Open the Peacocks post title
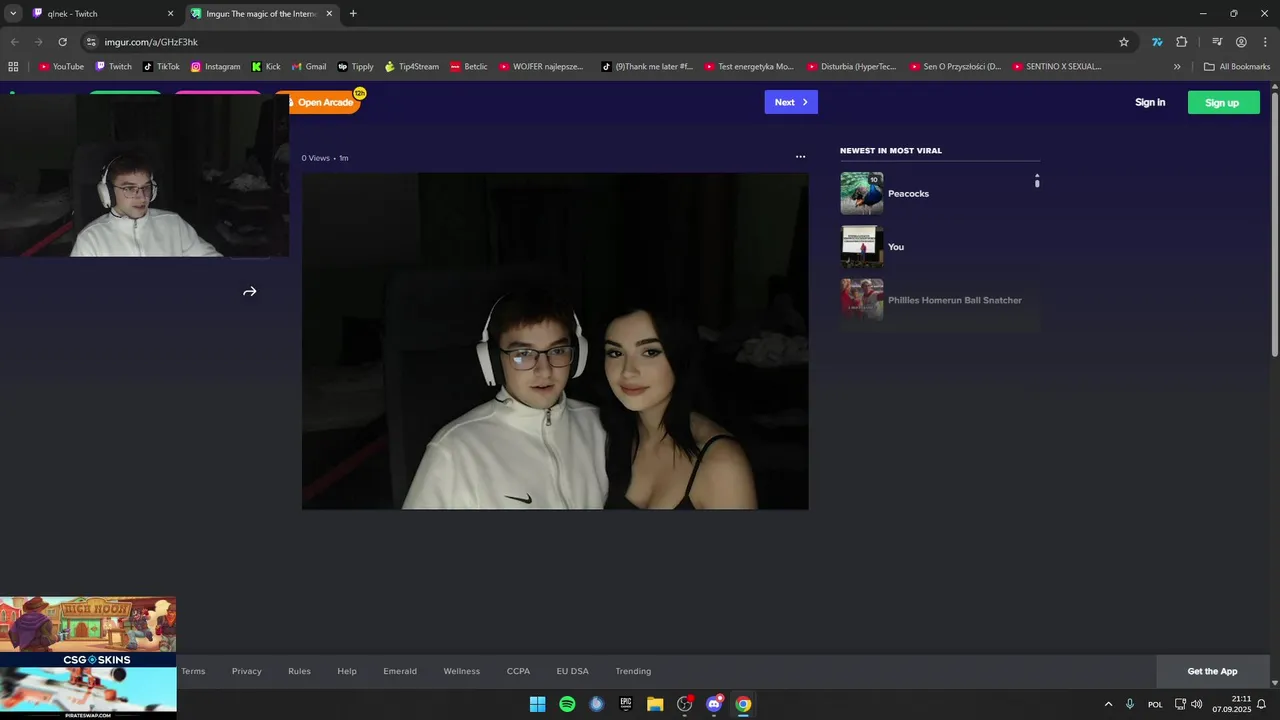This screenshot has height=720, width=1280. (908, 194)
